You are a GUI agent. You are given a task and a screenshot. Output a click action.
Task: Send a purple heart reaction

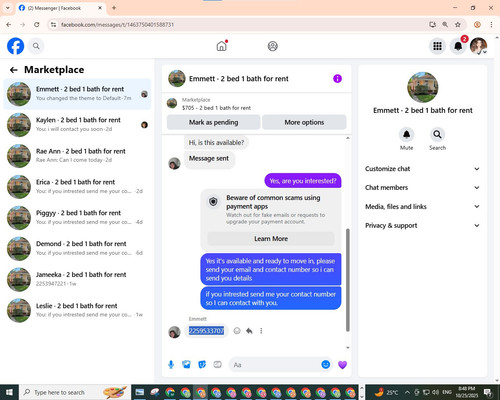pos(342,365)
